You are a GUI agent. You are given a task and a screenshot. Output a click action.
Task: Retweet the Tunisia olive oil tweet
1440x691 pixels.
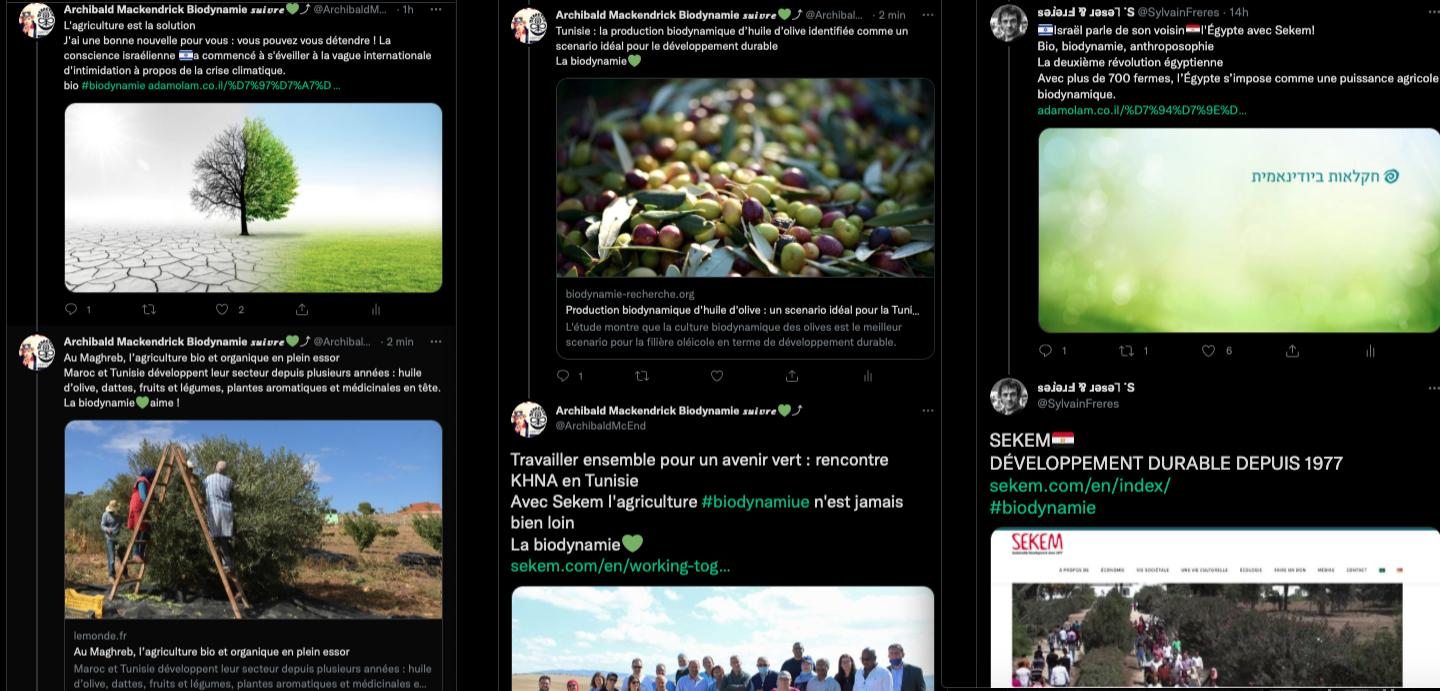click(x=641, y=376)
